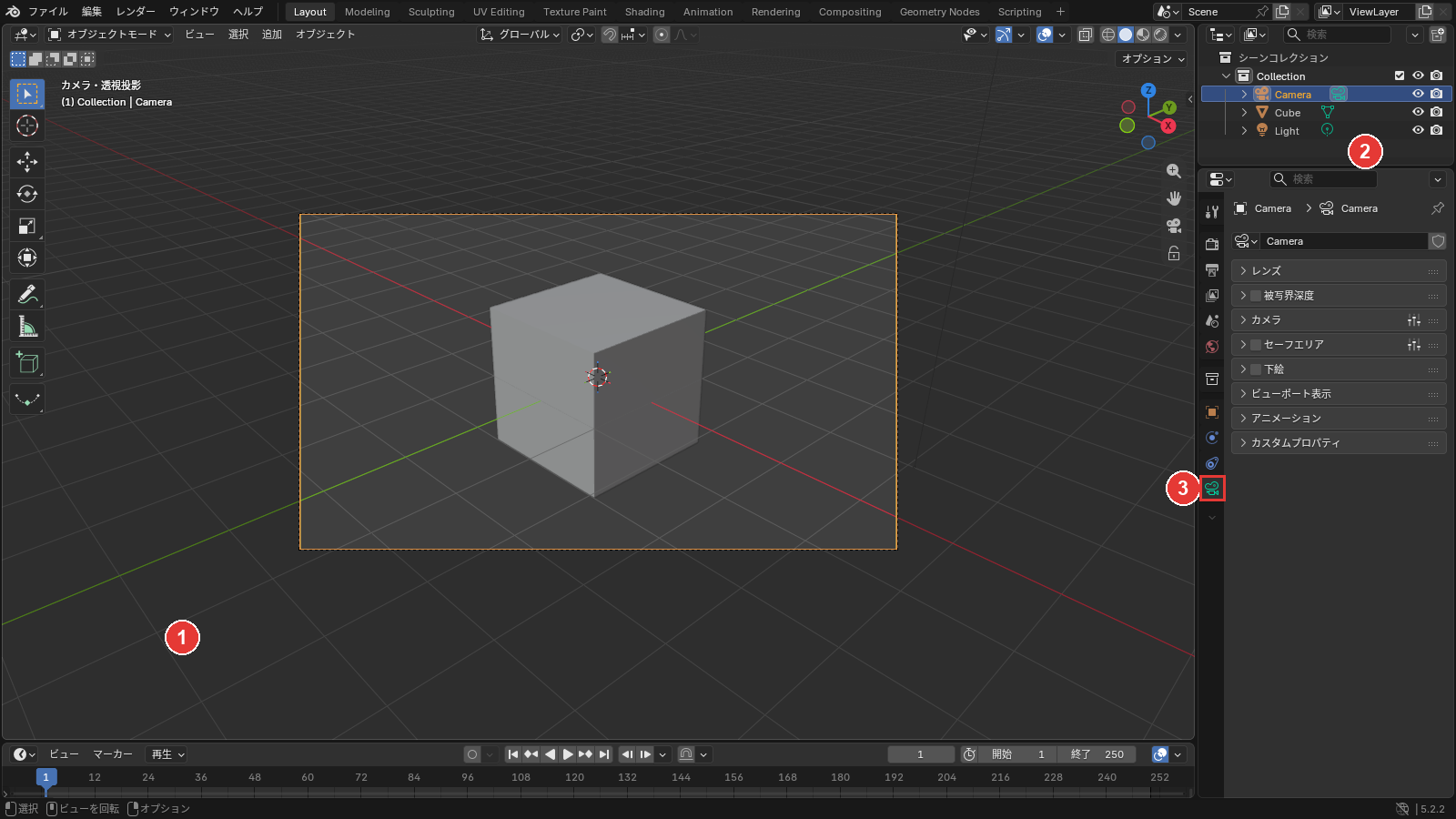
Task: Click the Camera data name field
Action: [1345, 241]
